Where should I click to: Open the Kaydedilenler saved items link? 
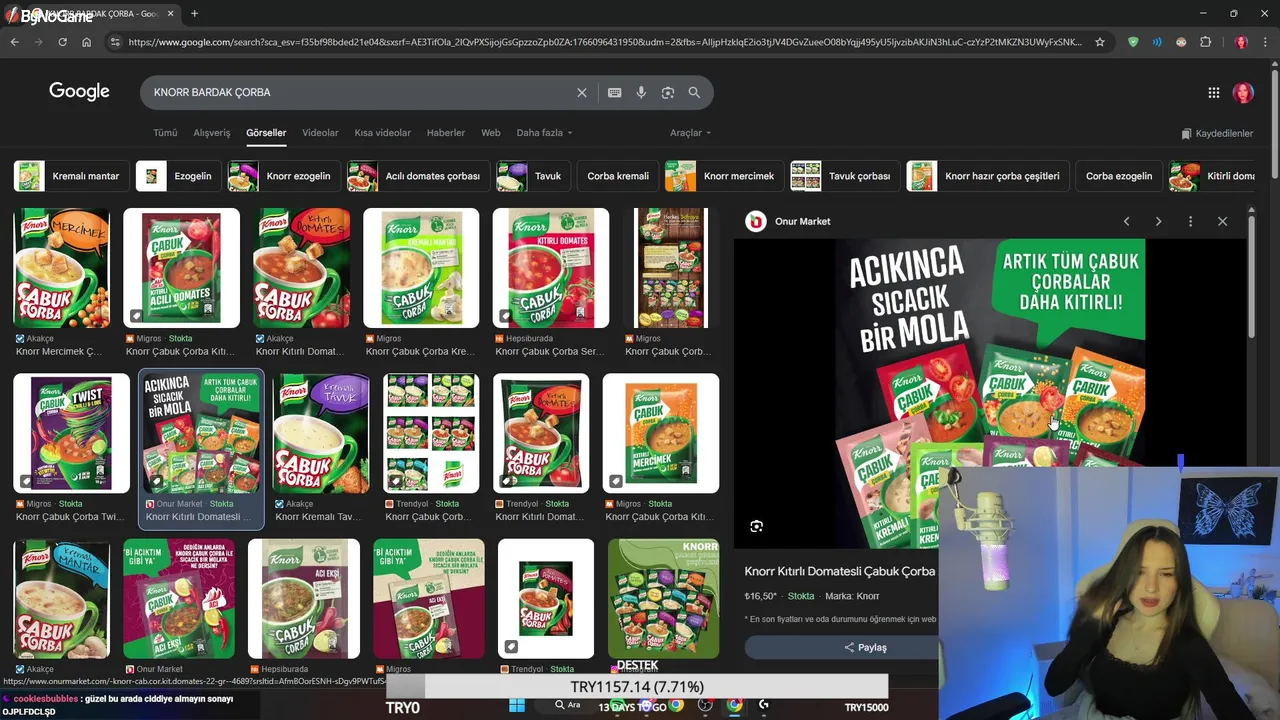click(1217, 133)
